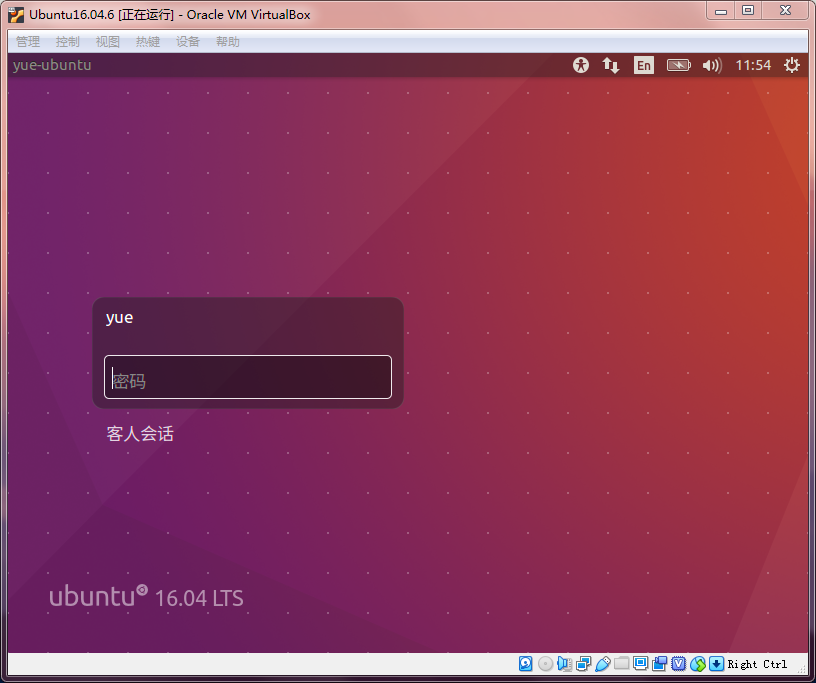Maximize the VirtualBox window
Screen dimensions: 816x683
[748, 11]
